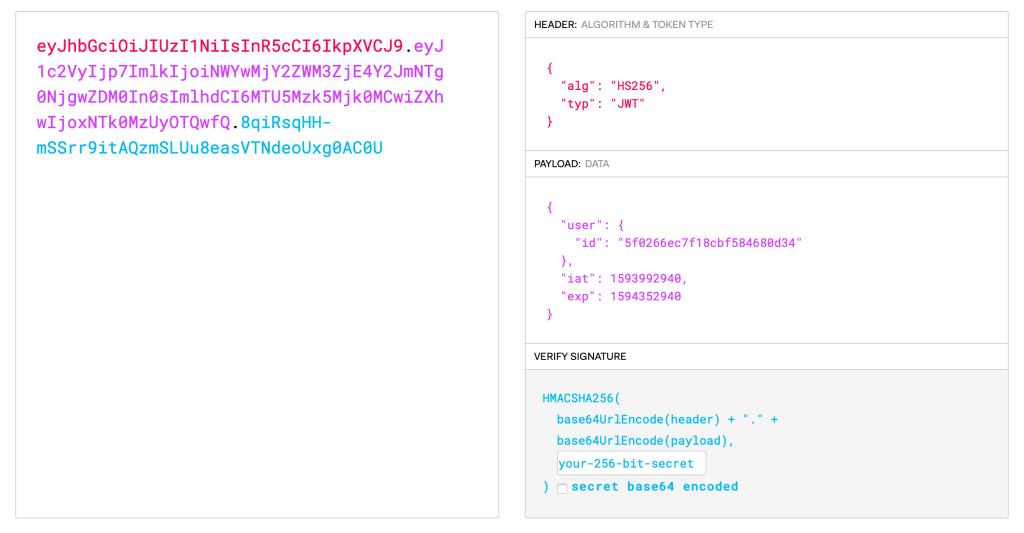Enable the secret base64 encoded checkbox
Viewport: 1024px width, 533px height.
click(562, 488)
